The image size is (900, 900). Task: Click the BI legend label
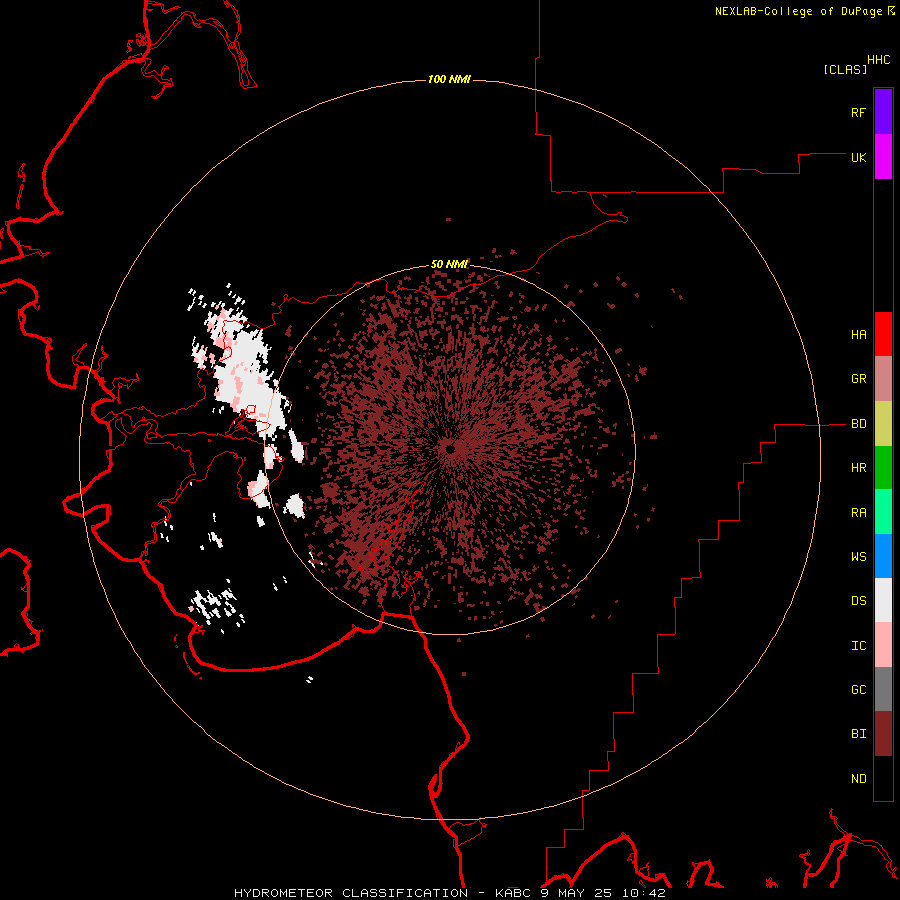(x=858, y=734)
